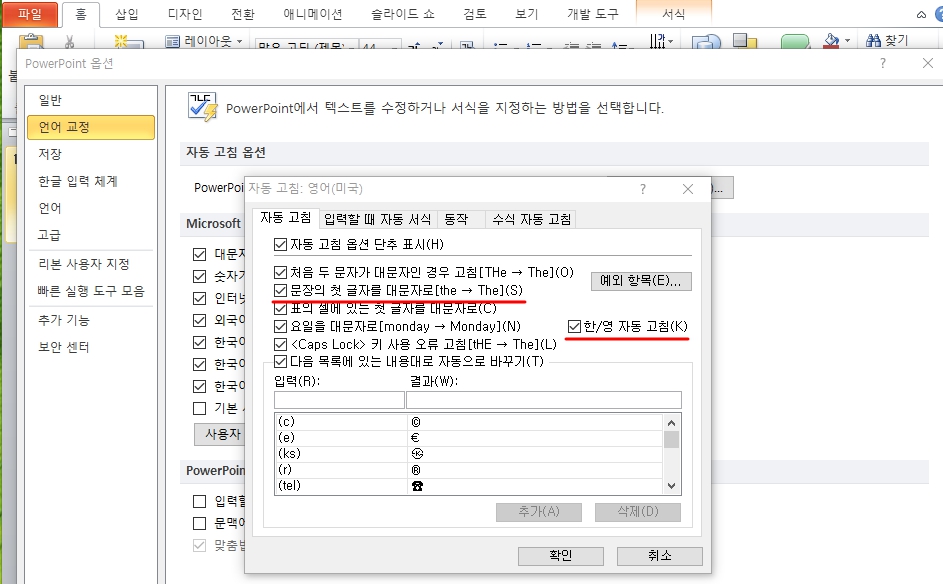The height and width of the screenshot is (584, 943).
Task: Open the Shape Fill dropdown arrow
Action: tap(847, 41)
